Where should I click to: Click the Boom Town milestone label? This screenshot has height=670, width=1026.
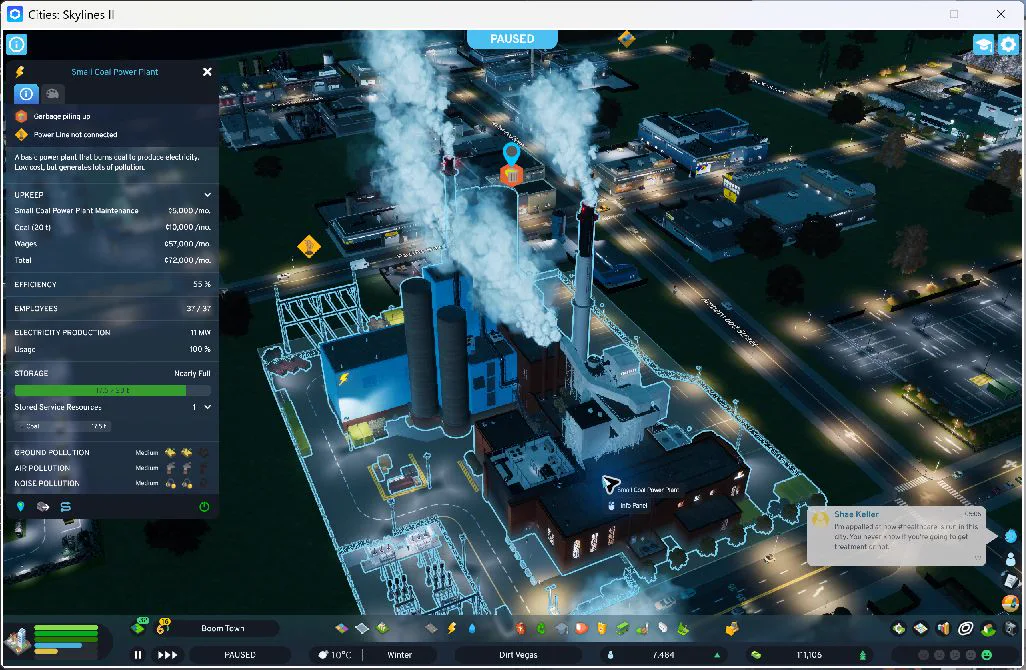click(x=222, y=629)
